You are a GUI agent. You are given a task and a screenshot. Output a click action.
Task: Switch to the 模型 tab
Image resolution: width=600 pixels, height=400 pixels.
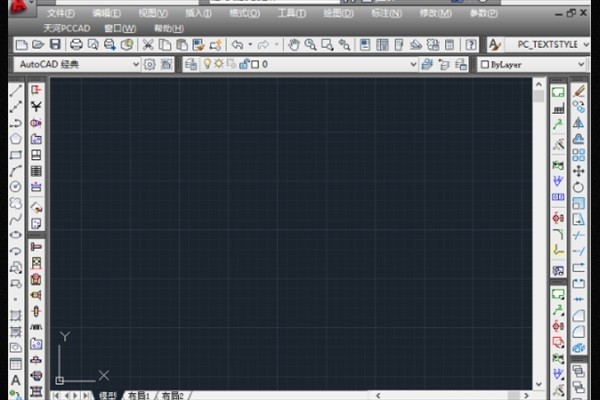pyautogui.click(x=108, y=396)
